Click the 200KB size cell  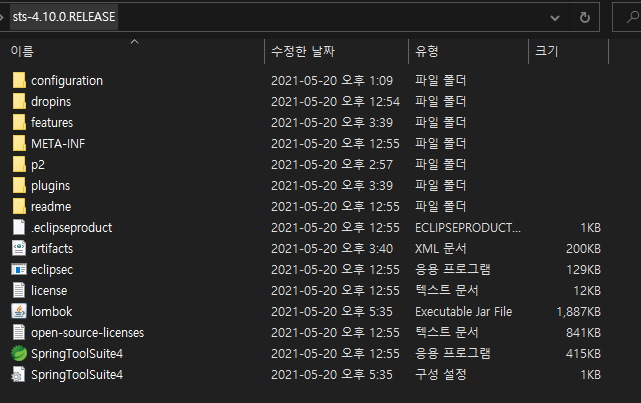click(583, 249)
